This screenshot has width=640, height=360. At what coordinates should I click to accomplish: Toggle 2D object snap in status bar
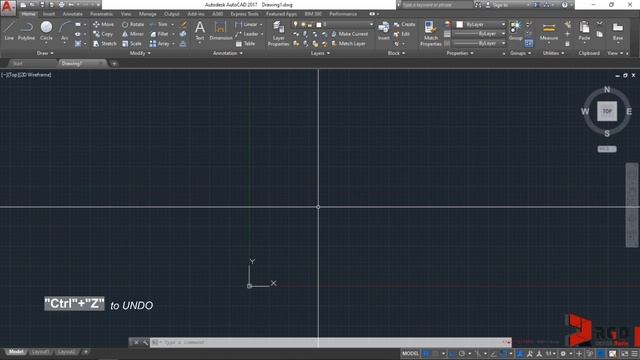pyautogui.click(x=503, y=353)
